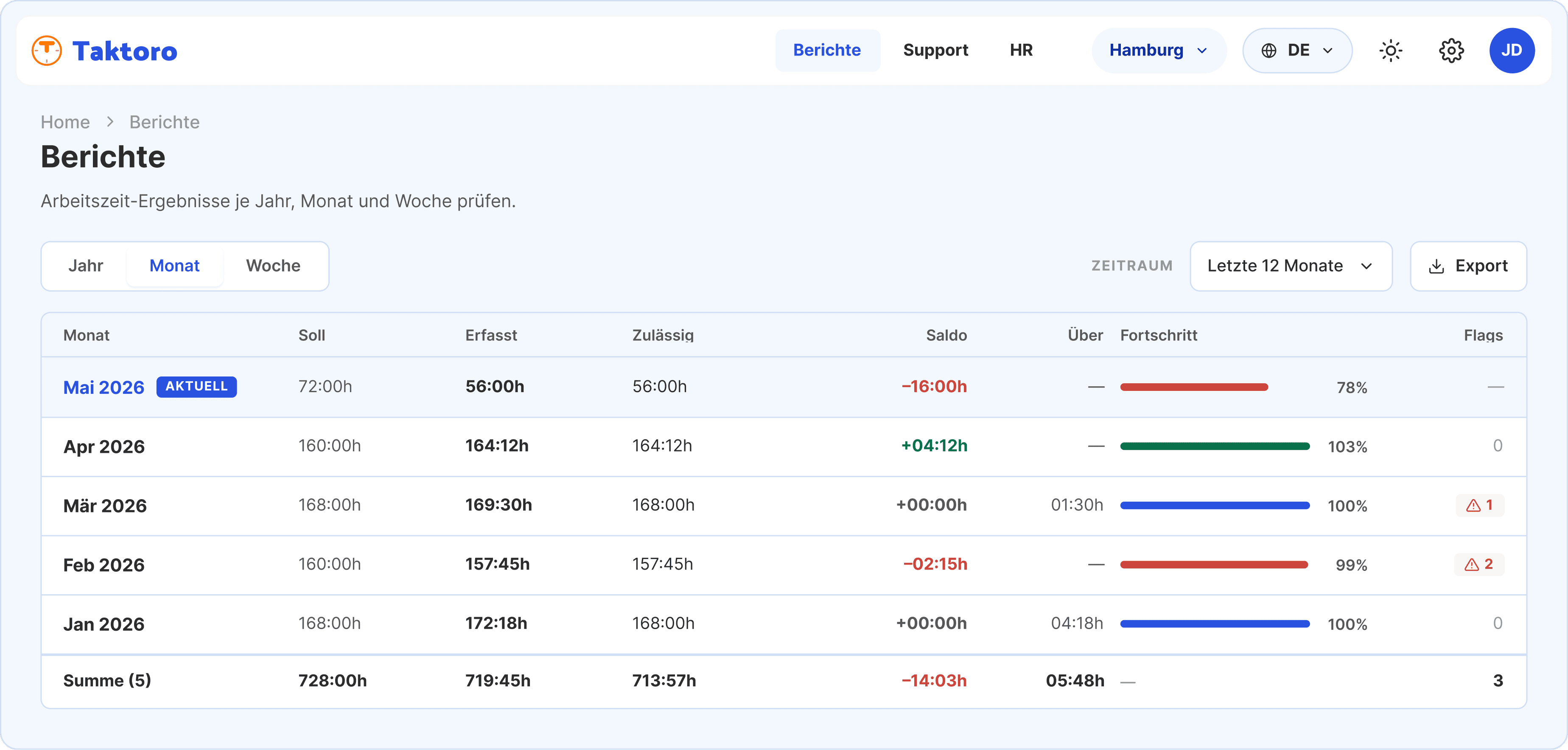Open the Mai 2026 month link
This screenshot has height=750, width=1568.
point(104,387)
